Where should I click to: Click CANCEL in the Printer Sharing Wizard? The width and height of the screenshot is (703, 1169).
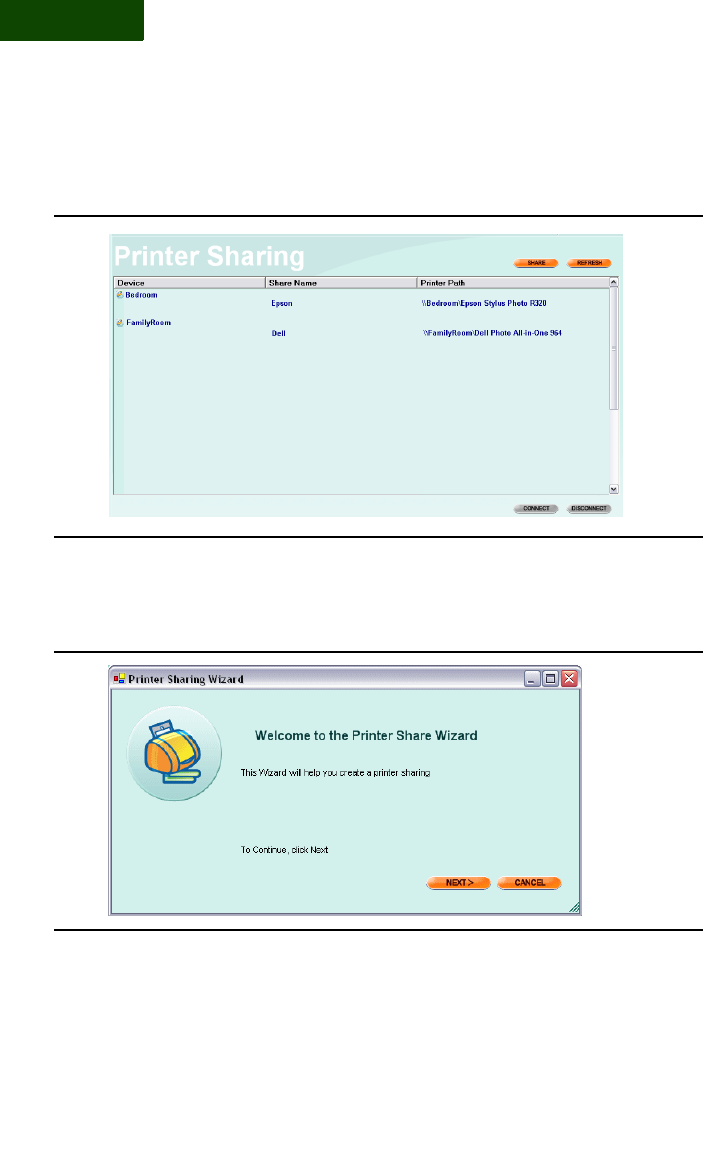(x=529, y=883)
